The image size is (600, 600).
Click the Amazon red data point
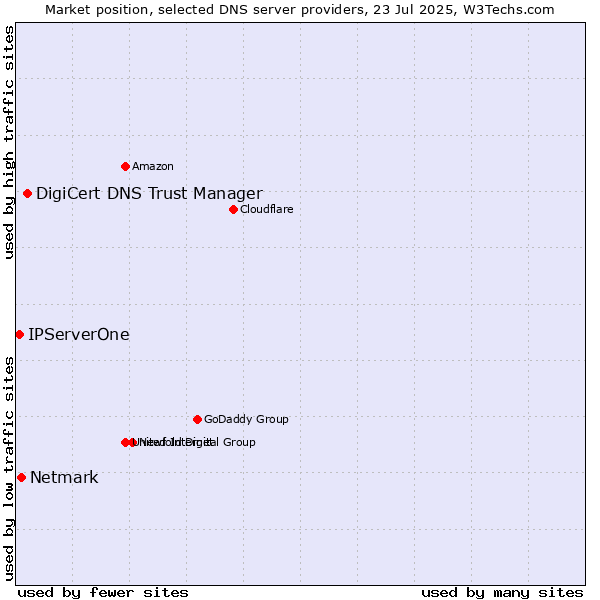(x=125, y=166)
